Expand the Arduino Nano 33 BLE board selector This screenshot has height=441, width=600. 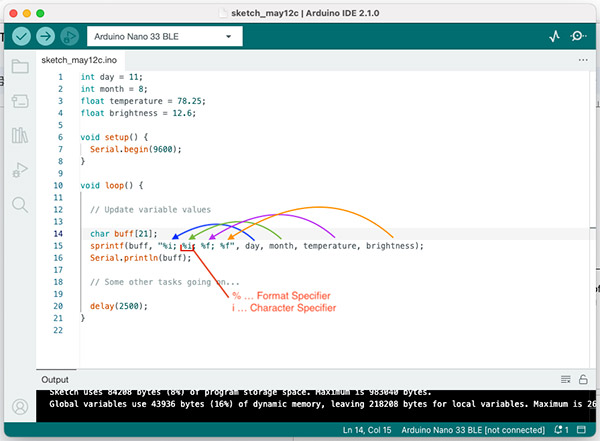[164, 36]
